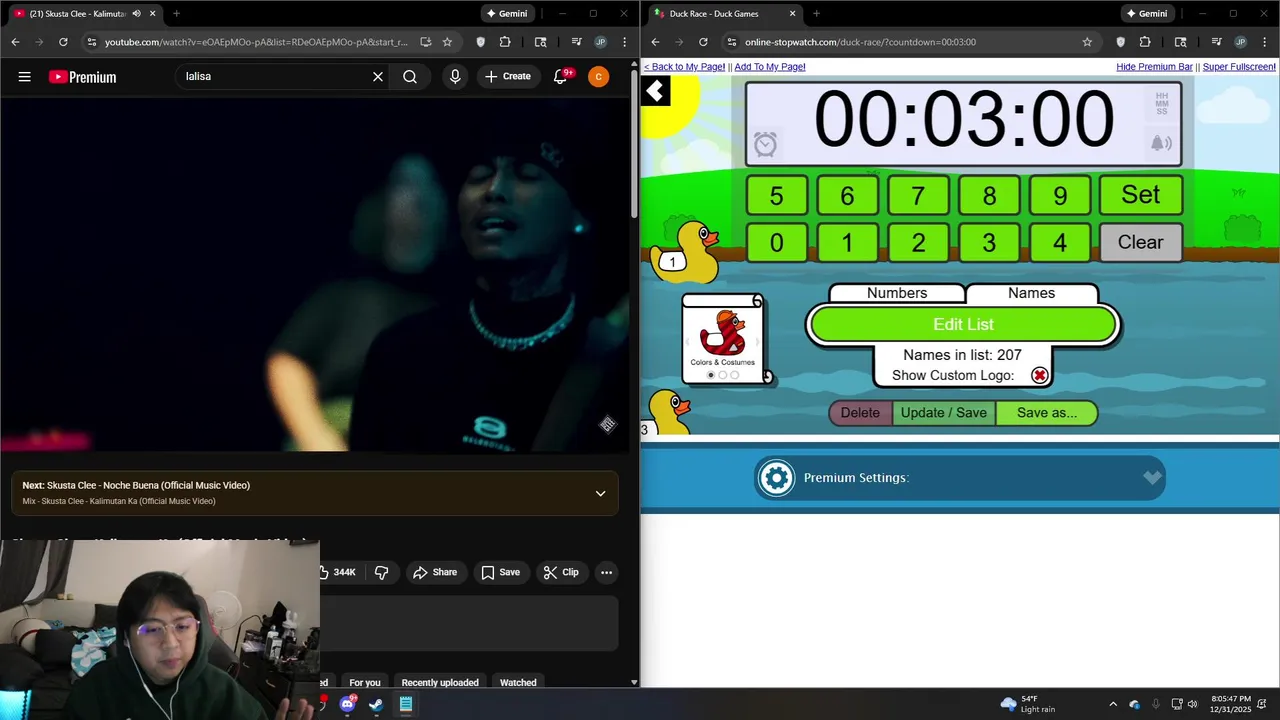The width and height of the screenshot is (1280, 720).
Task: Click the alarm clock icon on timer
Action: pos(765,145)
